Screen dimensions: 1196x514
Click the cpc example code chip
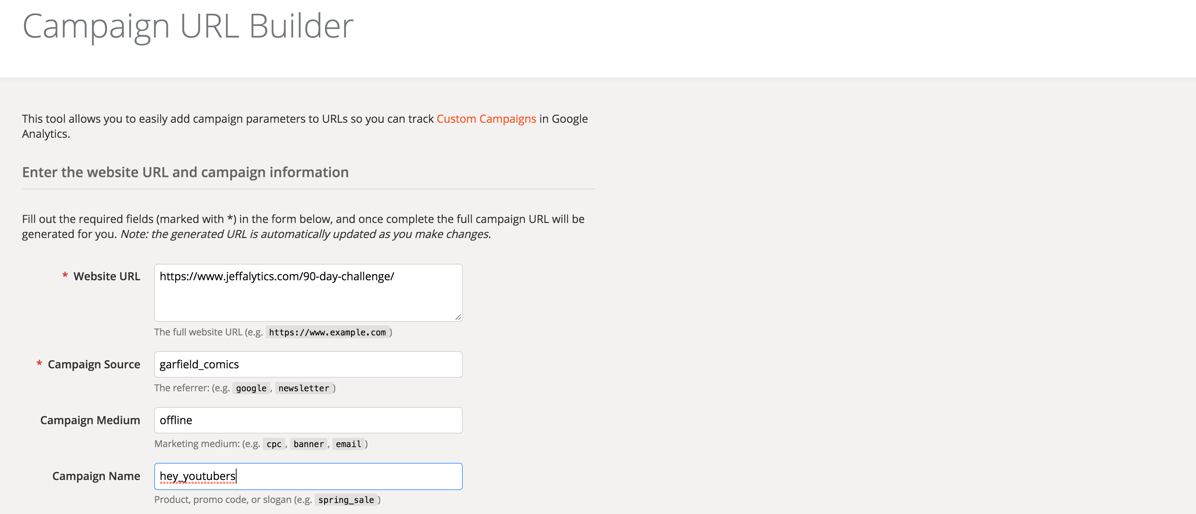[274, 444]
